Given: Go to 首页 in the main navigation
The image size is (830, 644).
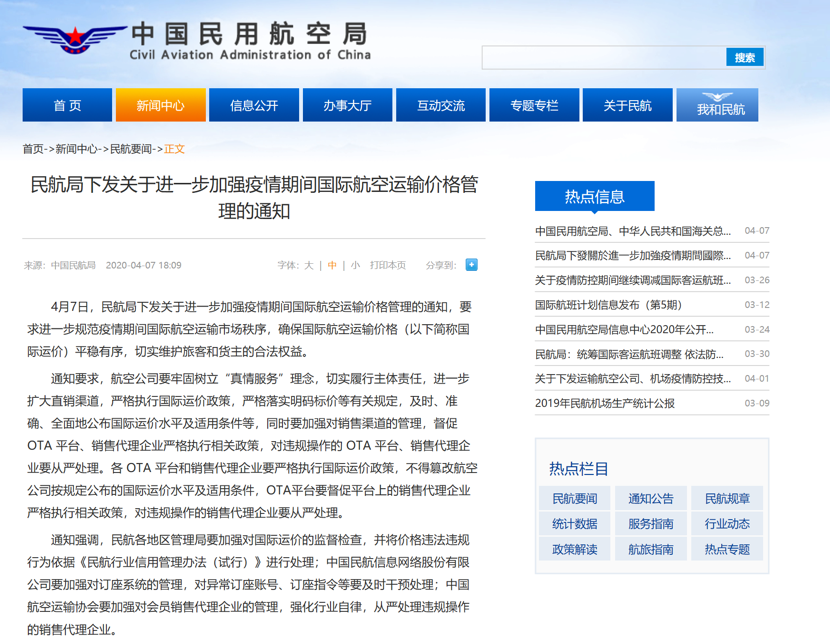Looking at the screenshot, I should (67, 105).
